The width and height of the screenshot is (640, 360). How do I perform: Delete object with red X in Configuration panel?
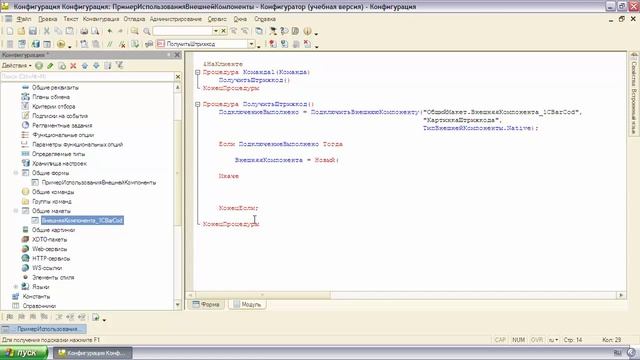[73, 65]
